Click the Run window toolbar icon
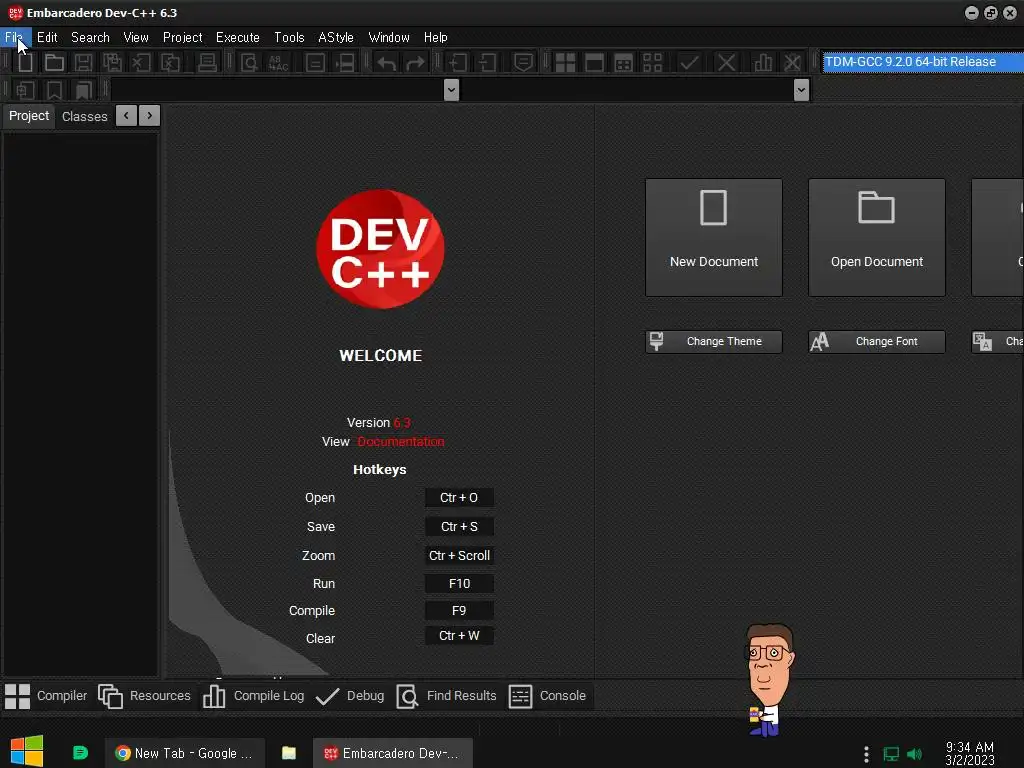 pyautogui.click(x=594, y=63)
